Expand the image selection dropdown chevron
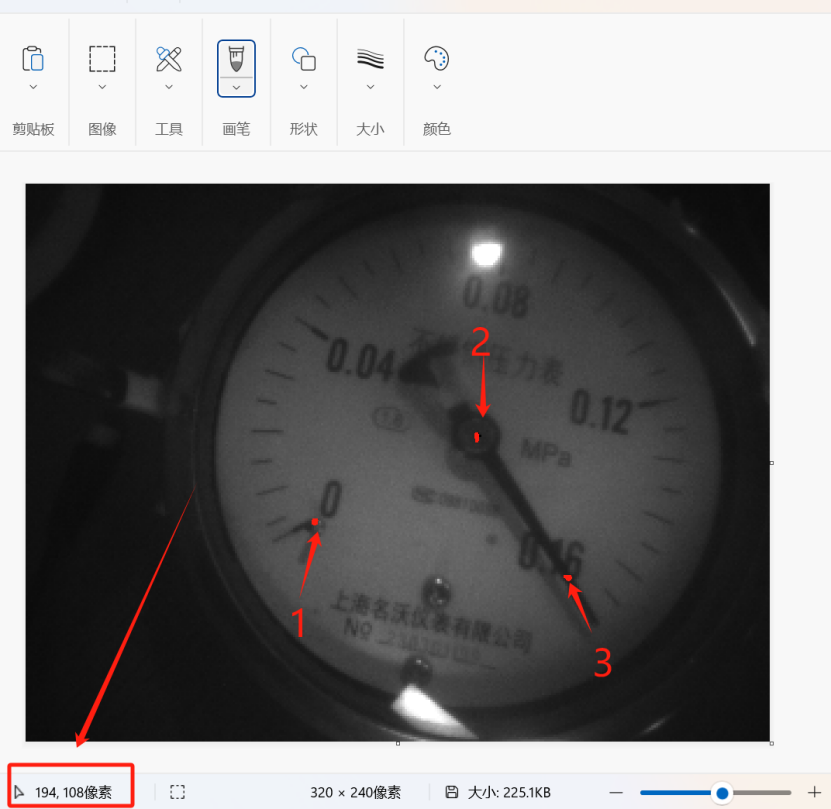This screenshot has width=831, height=809. click(102, 86)
